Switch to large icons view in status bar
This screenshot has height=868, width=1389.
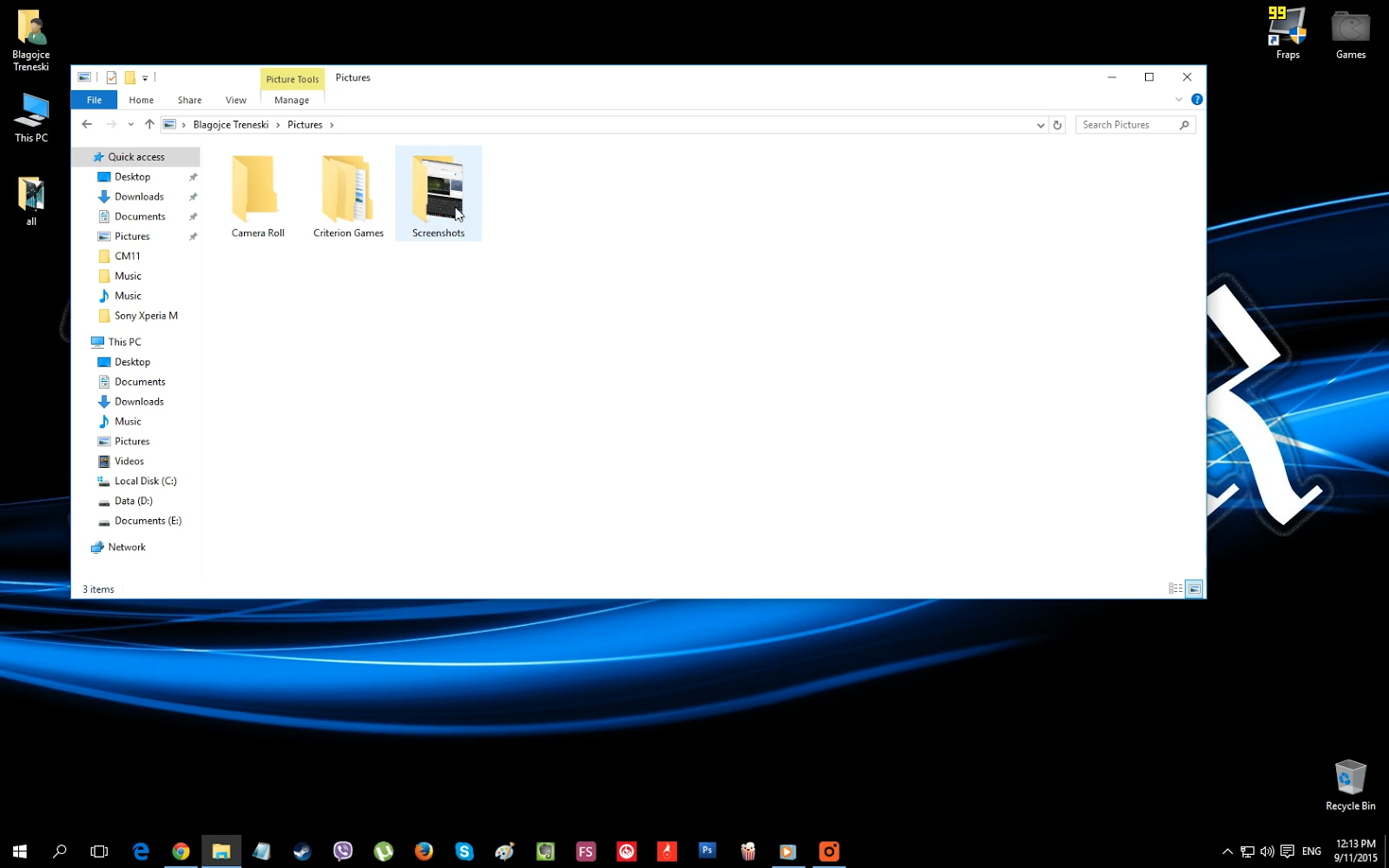1195,589
